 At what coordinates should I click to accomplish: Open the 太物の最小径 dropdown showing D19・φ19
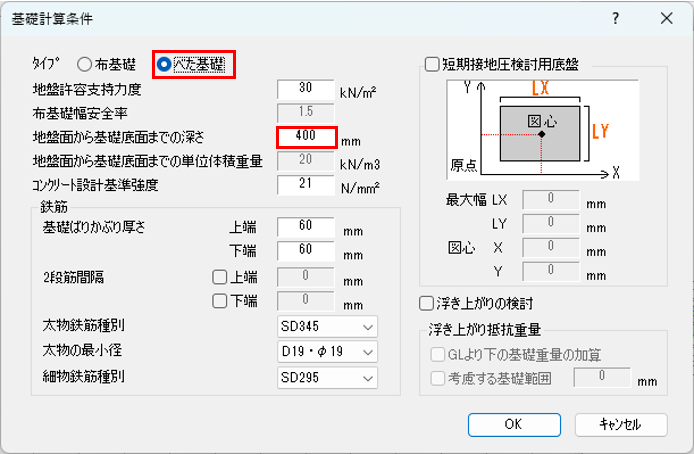pyautogui.click(x=327, y=352)
